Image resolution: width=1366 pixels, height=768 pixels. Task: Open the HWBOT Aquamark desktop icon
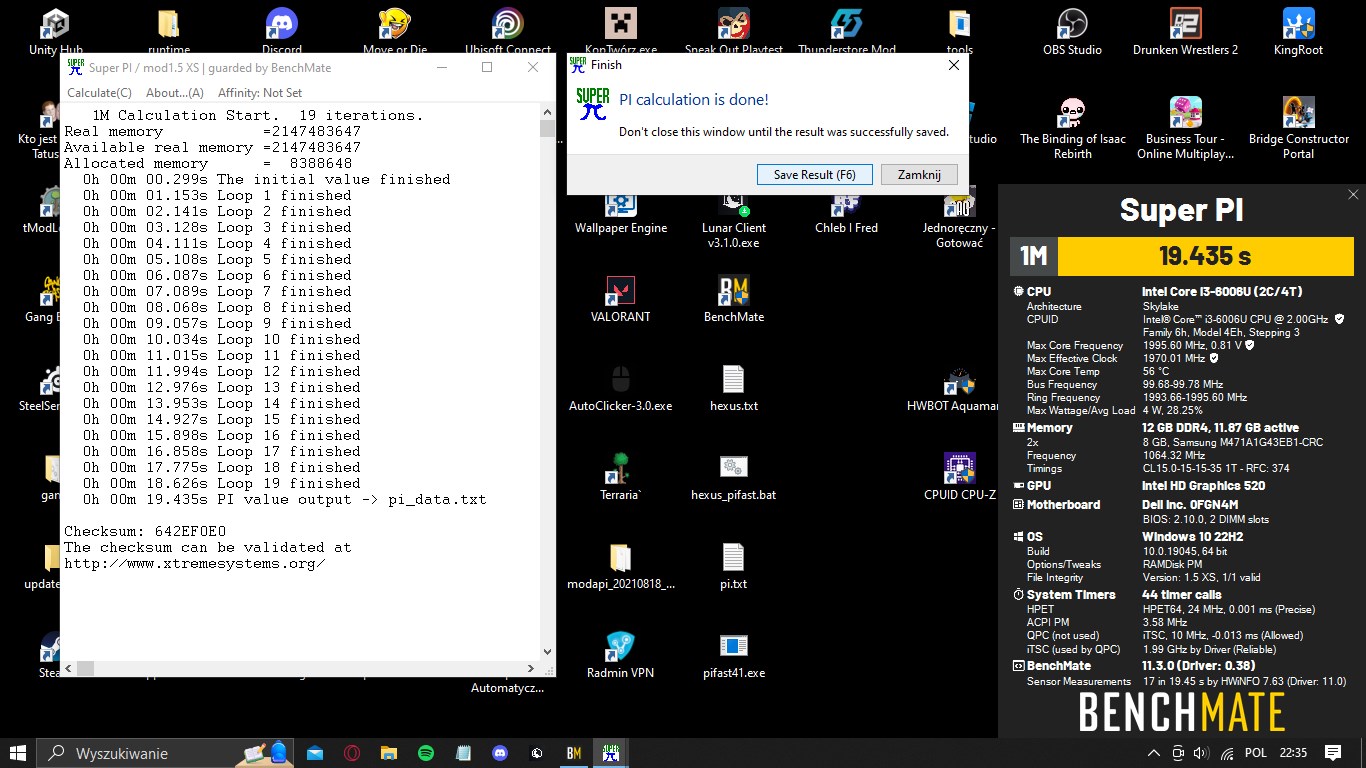coord(954,388)
